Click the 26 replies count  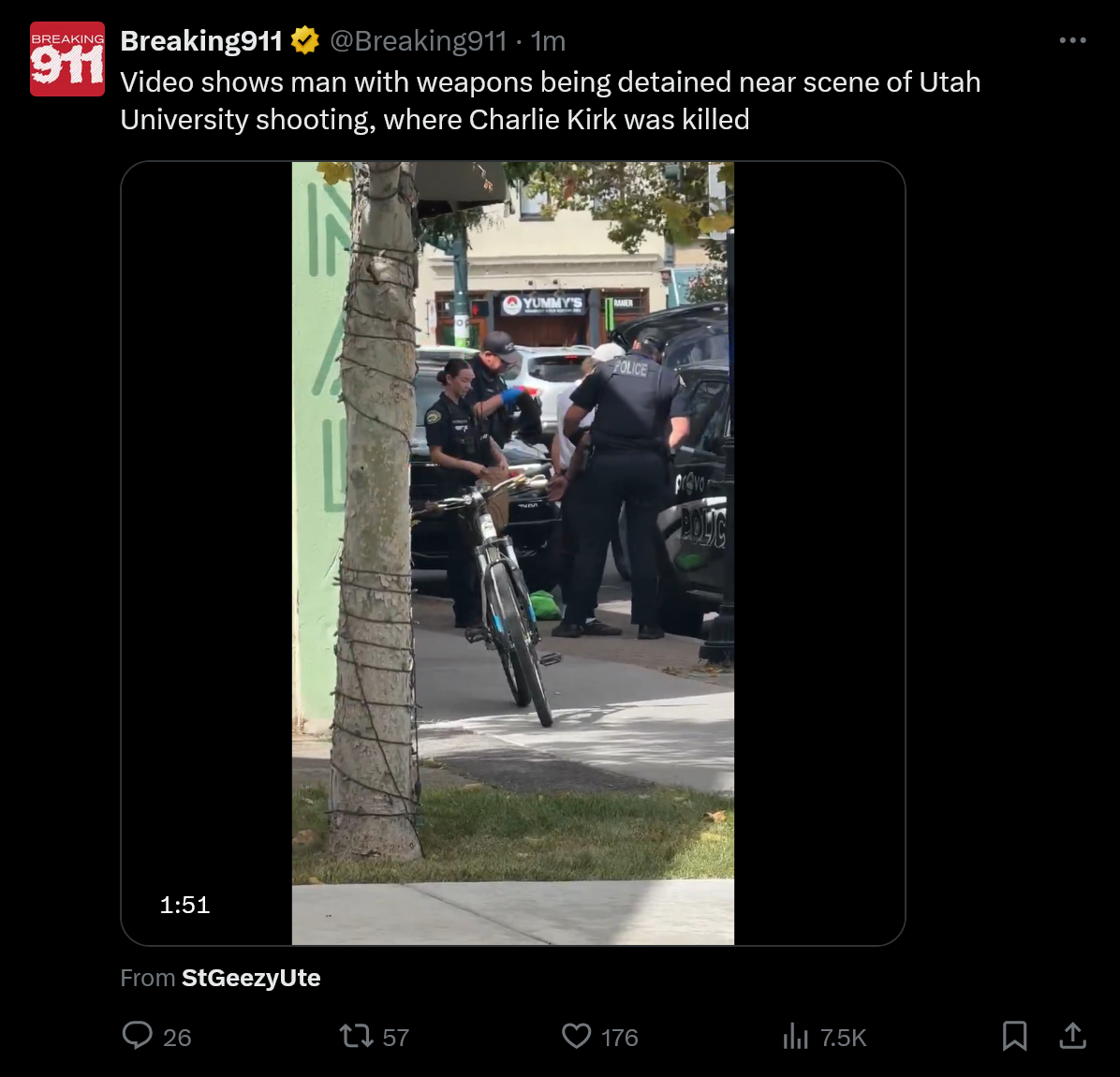[177, 1037]
